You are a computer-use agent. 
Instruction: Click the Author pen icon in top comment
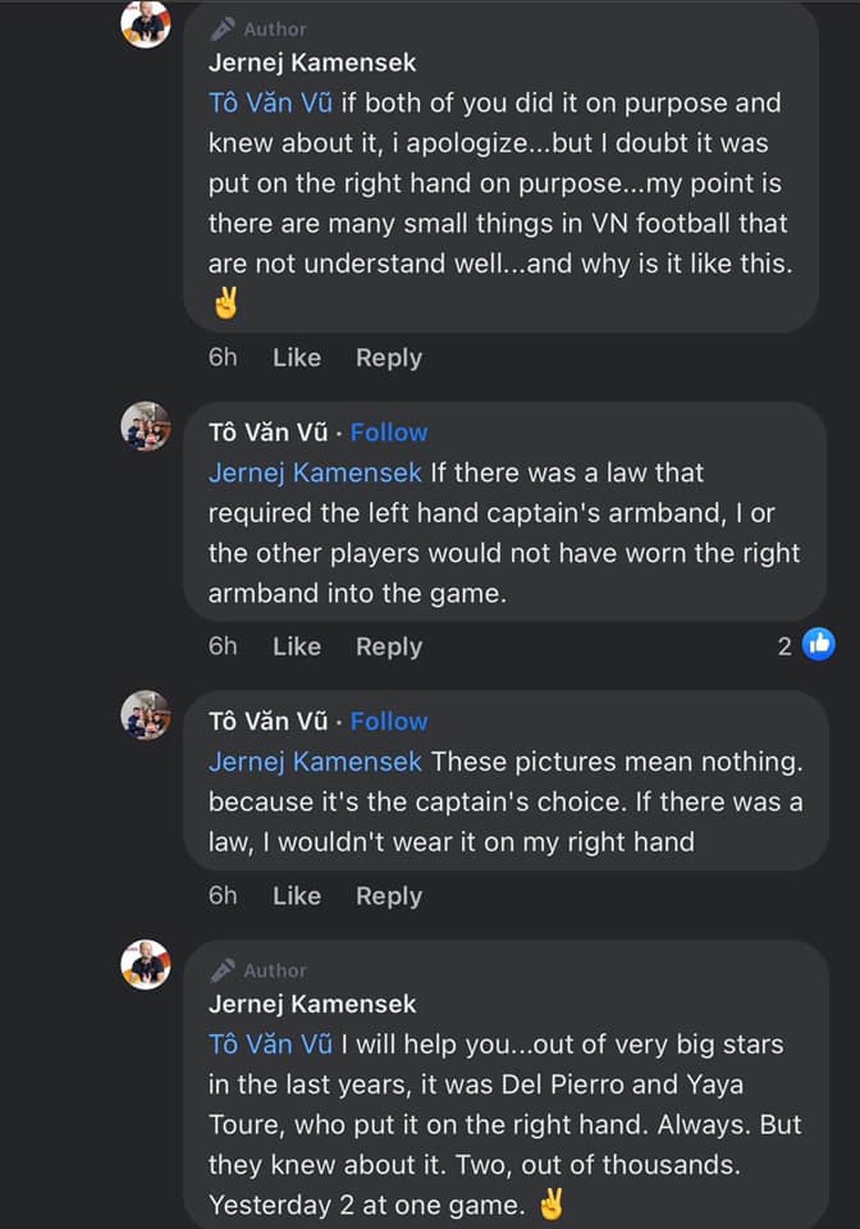[x=223, y=29]
